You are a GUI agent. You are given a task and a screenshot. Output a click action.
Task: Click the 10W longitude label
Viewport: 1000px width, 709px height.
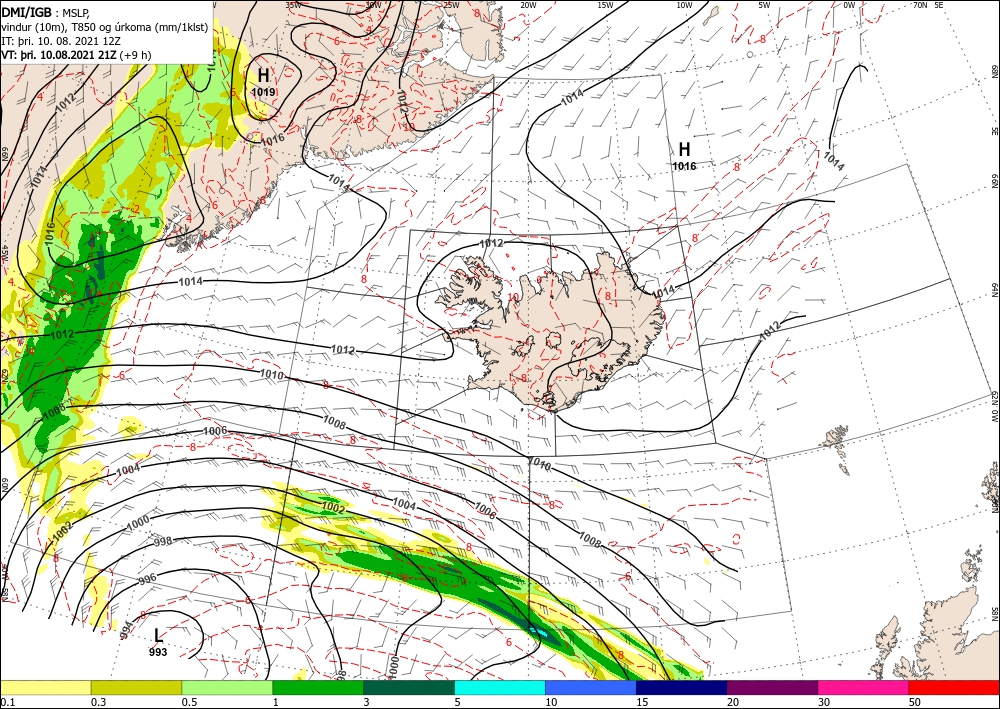[684, 5]
